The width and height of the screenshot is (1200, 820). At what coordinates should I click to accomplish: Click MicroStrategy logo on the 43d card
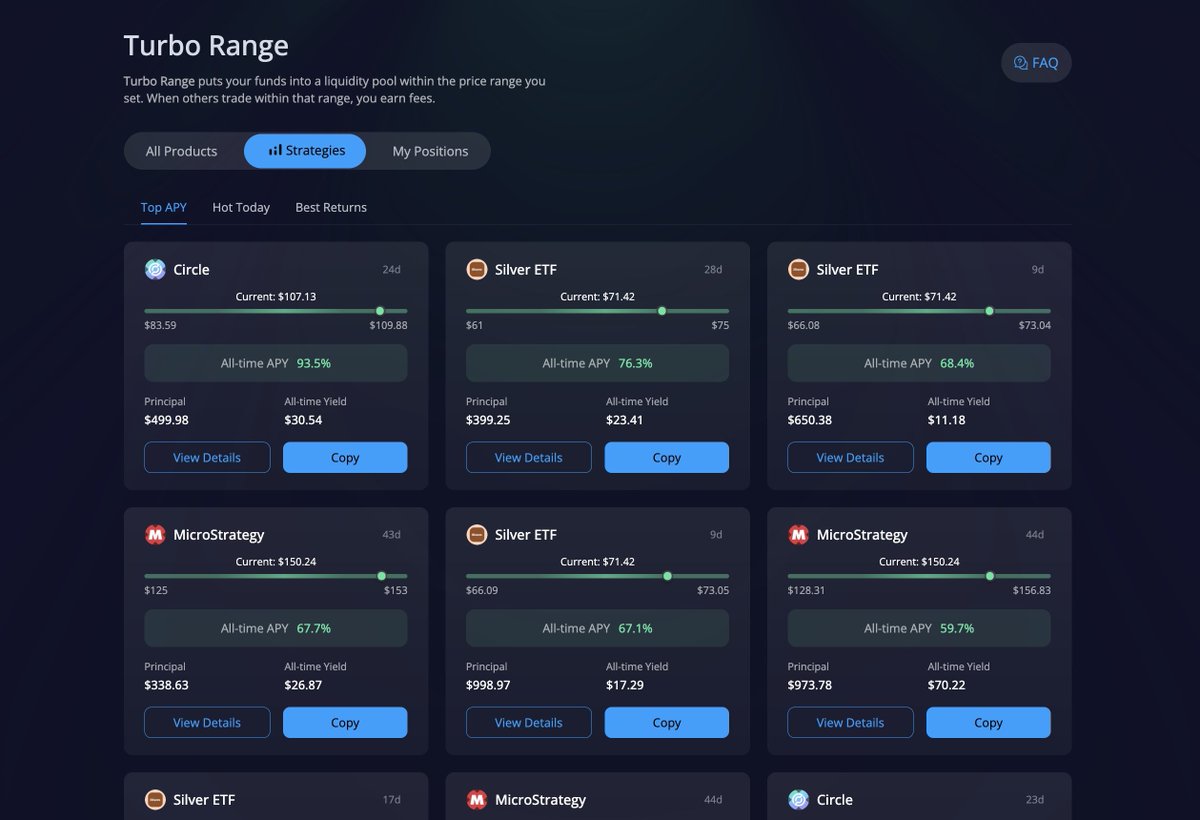click(x=155, y=534)
